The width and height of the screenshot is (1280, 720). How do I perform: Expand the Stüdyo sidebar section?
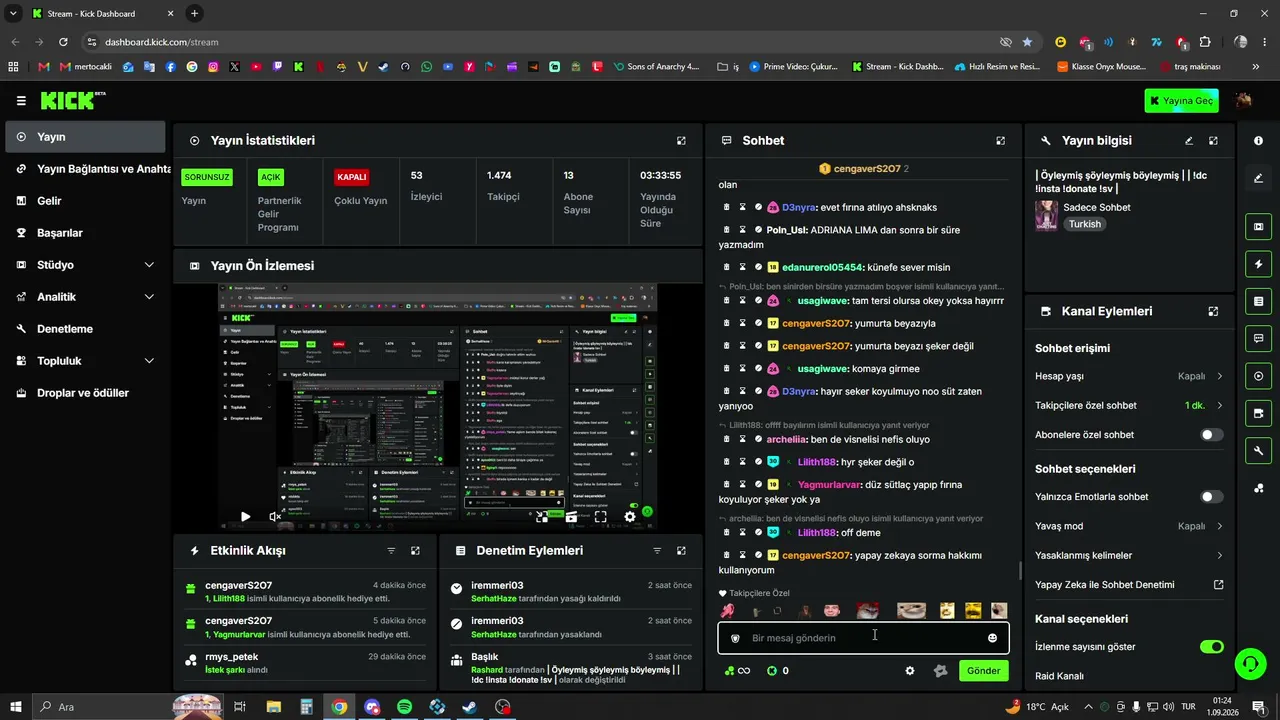click(x=149, y=265)
